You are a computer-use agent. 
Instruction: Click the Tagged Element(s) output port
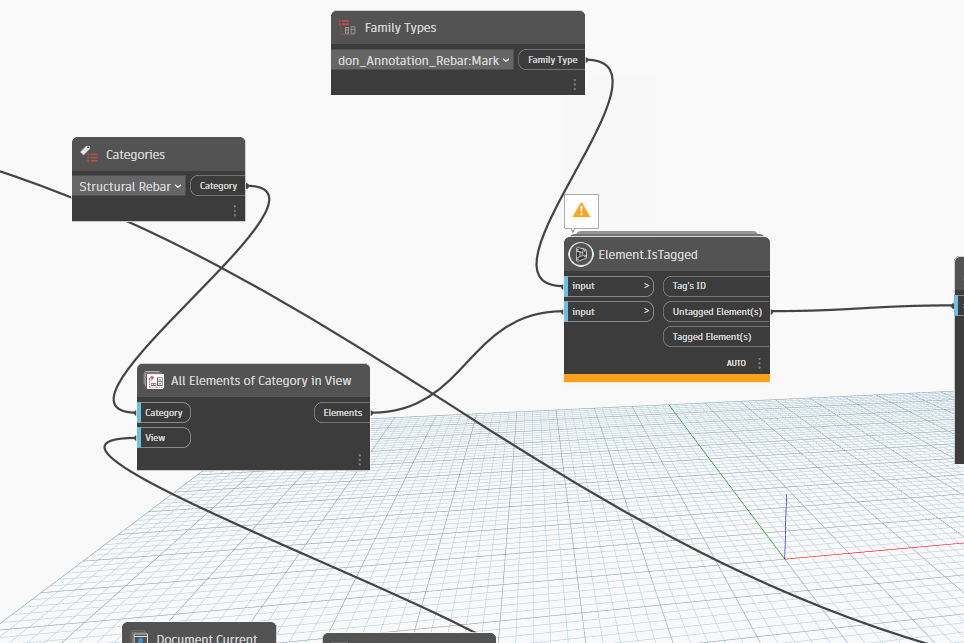pyautogui.click(x=711, y=337)
